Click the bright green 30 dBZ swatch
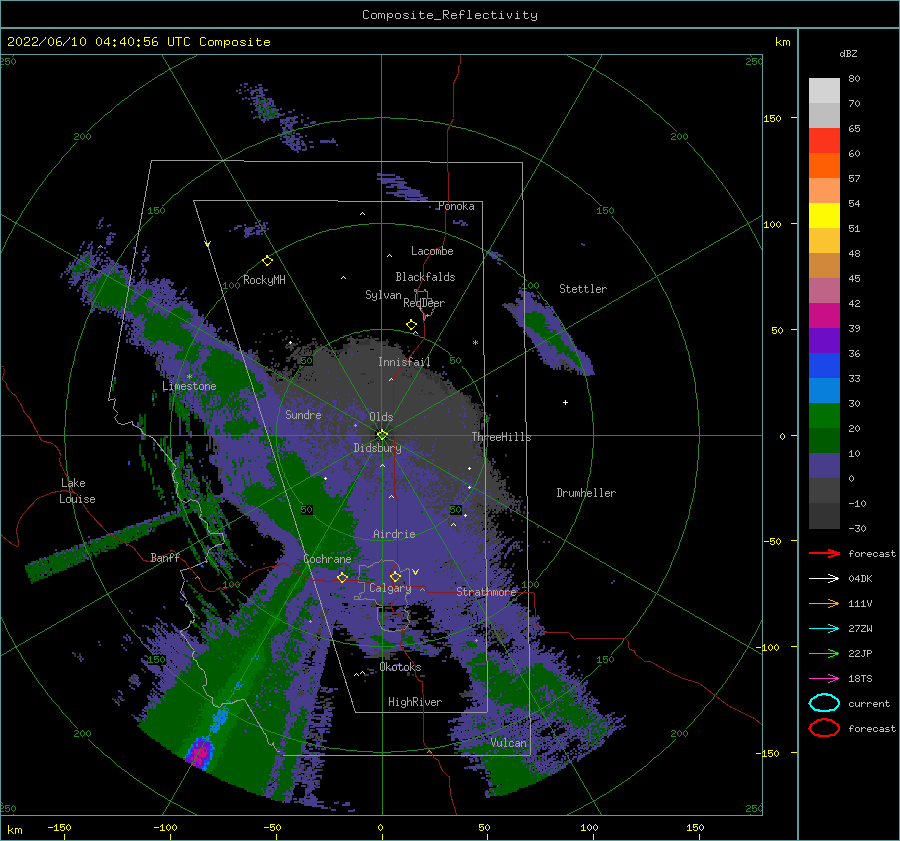 [824, 415]
